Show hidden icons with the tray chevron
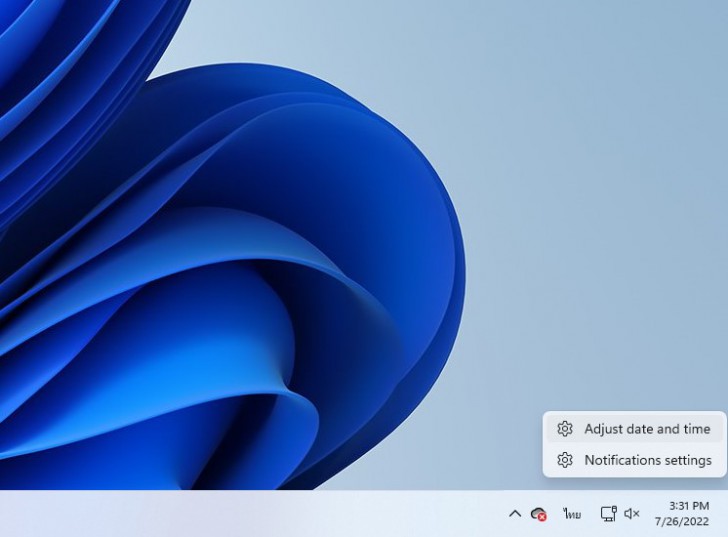The width and height of the screenshot is (728, 537). (514, 514)
